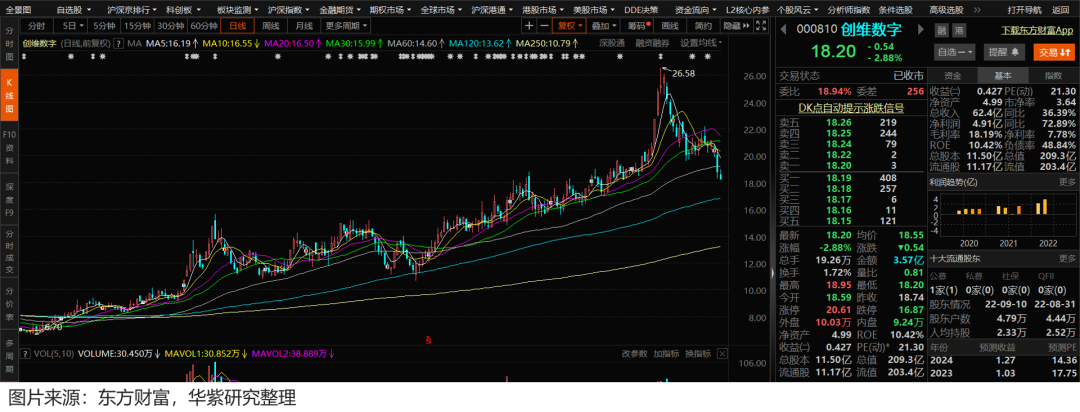This screenshot has height=412, width=1080.
Task: Close the VOL indicator panel
Action: tap(722, 353)
